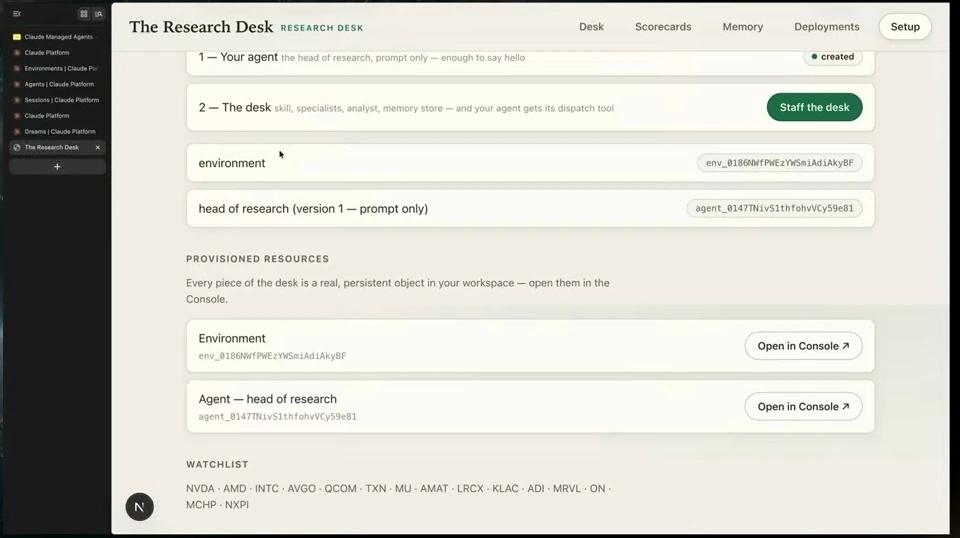Click the favicon of the Sessions tab
The width and height of the screenshot is (960, 538).
tap(17, 100)
